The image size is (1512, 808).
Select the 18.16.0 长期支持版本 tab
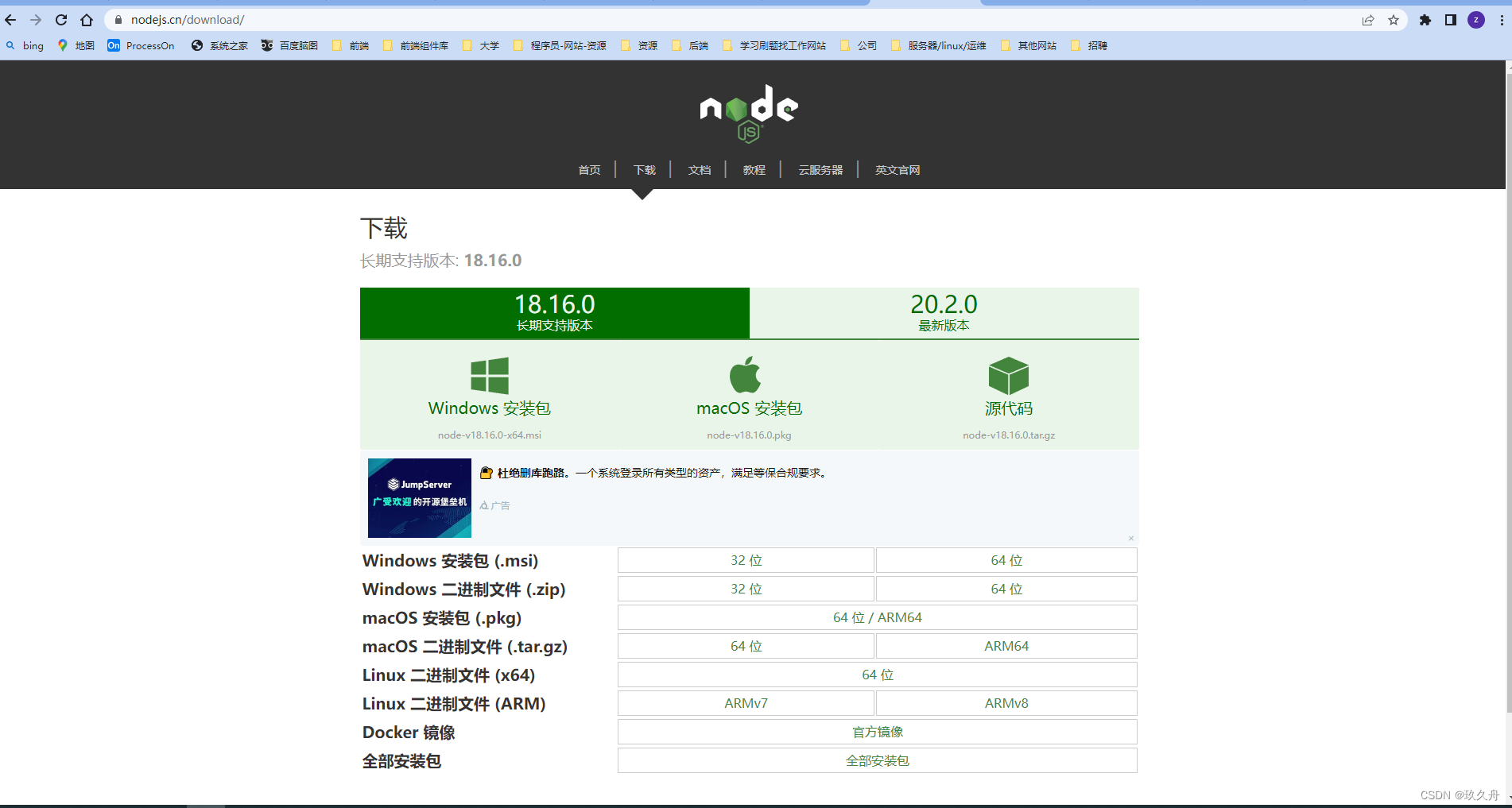click(555, 312)
